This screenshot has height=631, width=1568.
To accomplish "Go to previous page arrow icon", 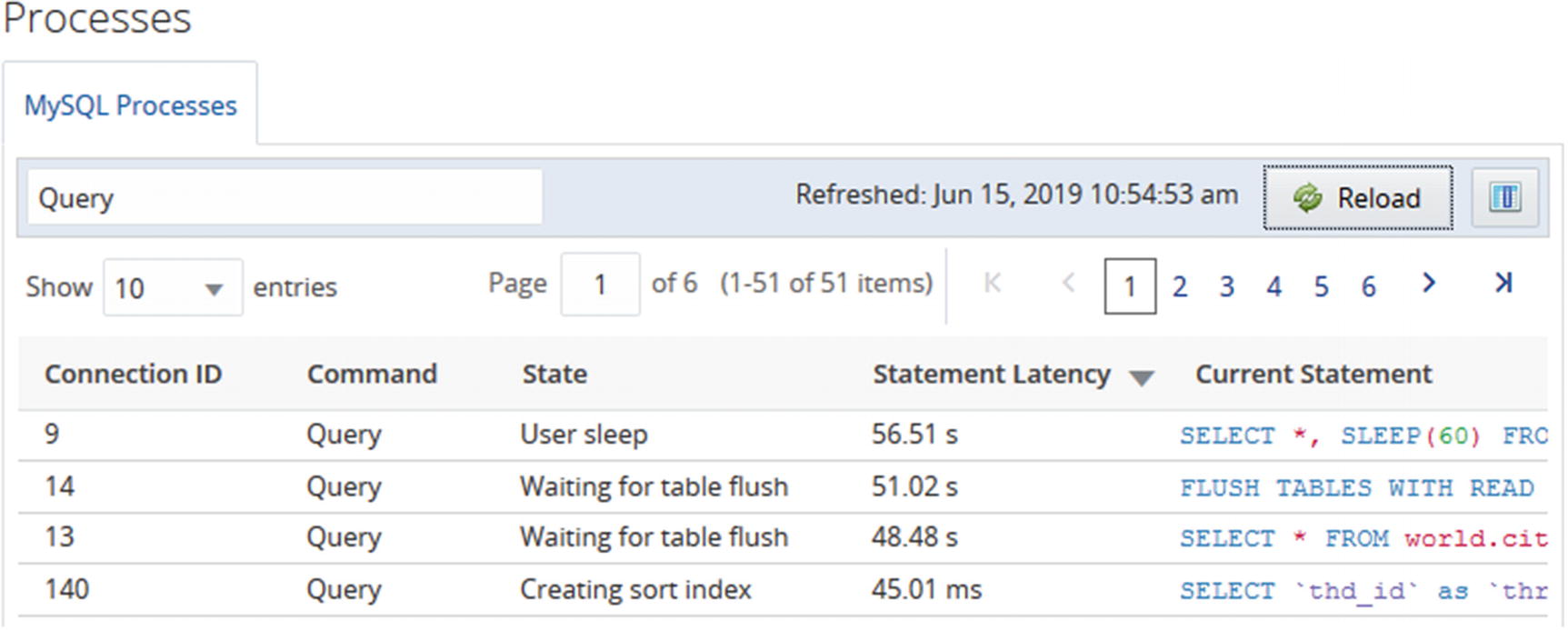I will (x=1069, y=284).
